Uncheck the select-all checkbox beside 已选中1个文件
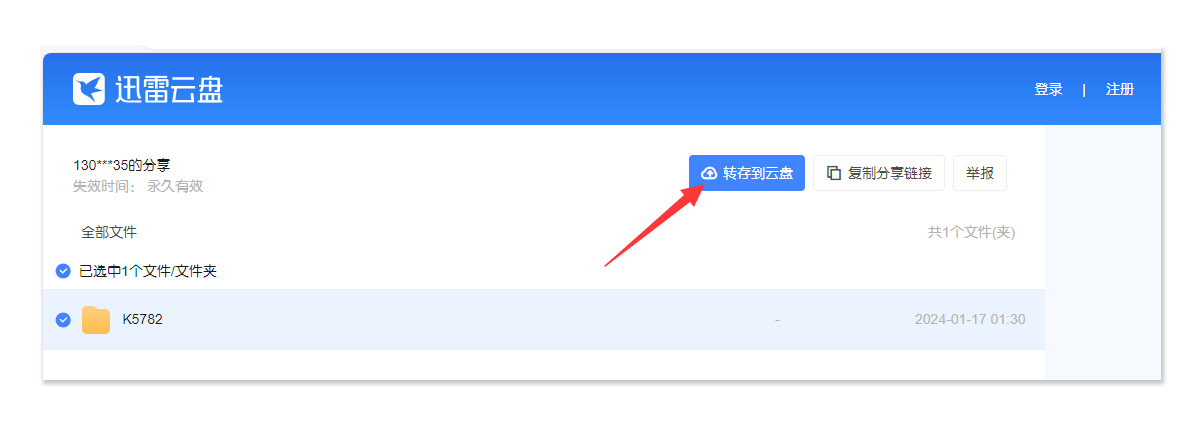 63,271
